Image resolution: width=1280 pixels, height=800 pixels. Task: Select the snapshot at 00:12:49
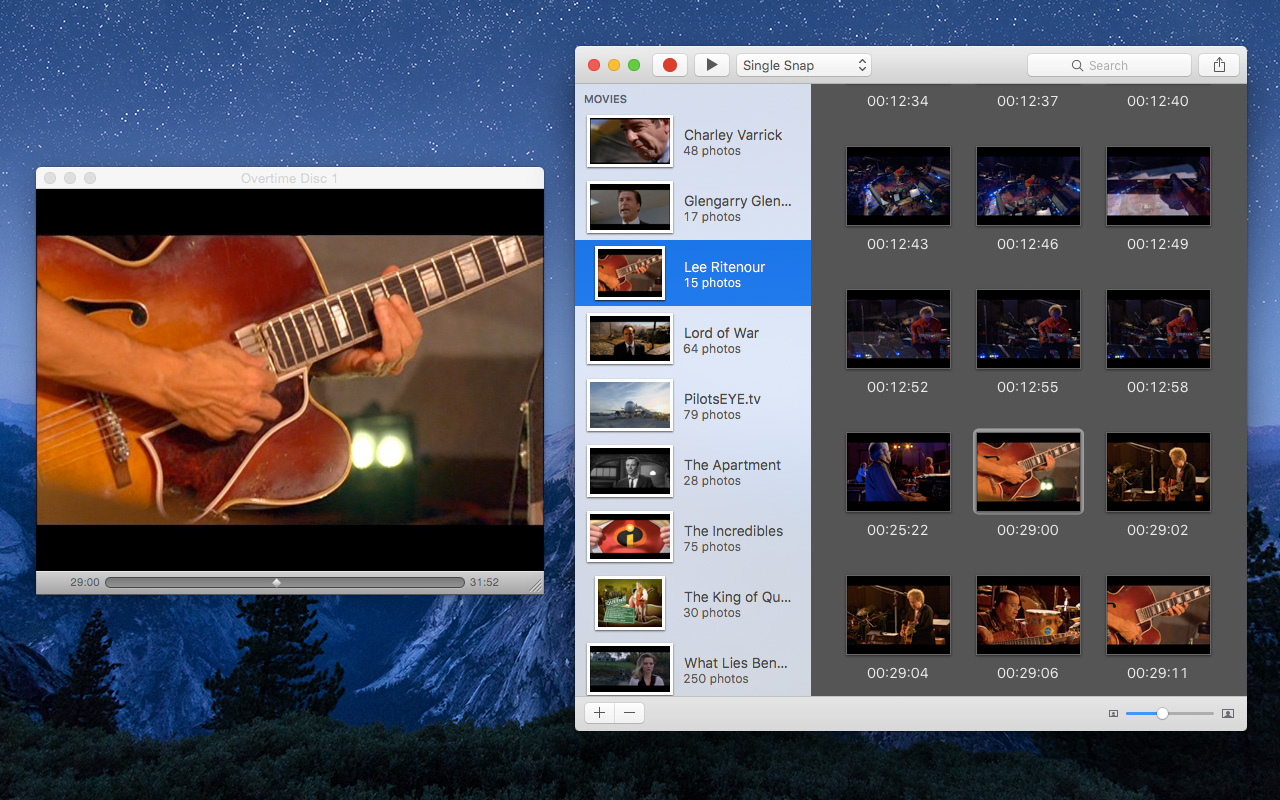(1158, 187)
